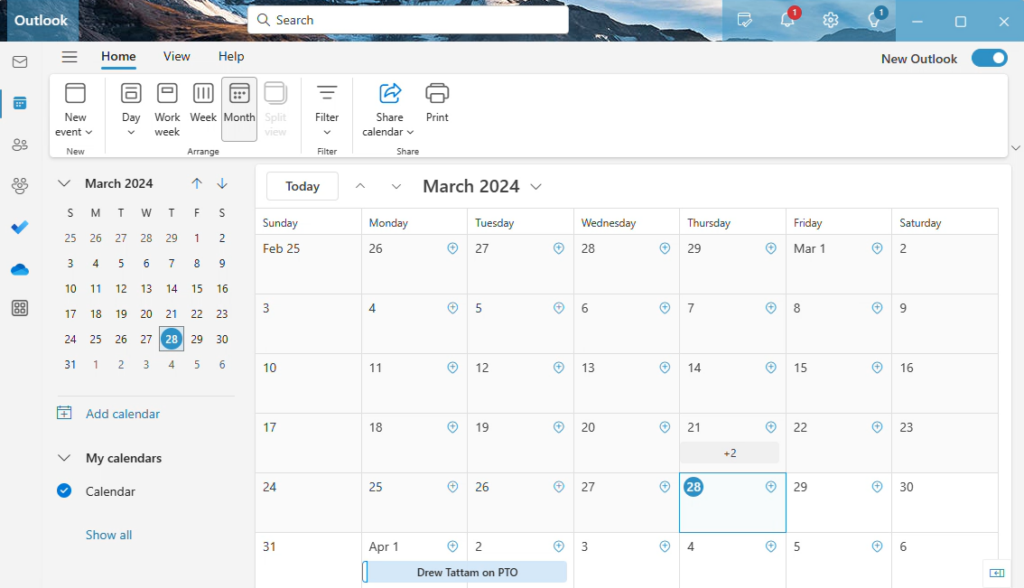This screenshot has height=588, width=1024.
Task: Open the Groups icon in sidebar
Action: point(20,186)
